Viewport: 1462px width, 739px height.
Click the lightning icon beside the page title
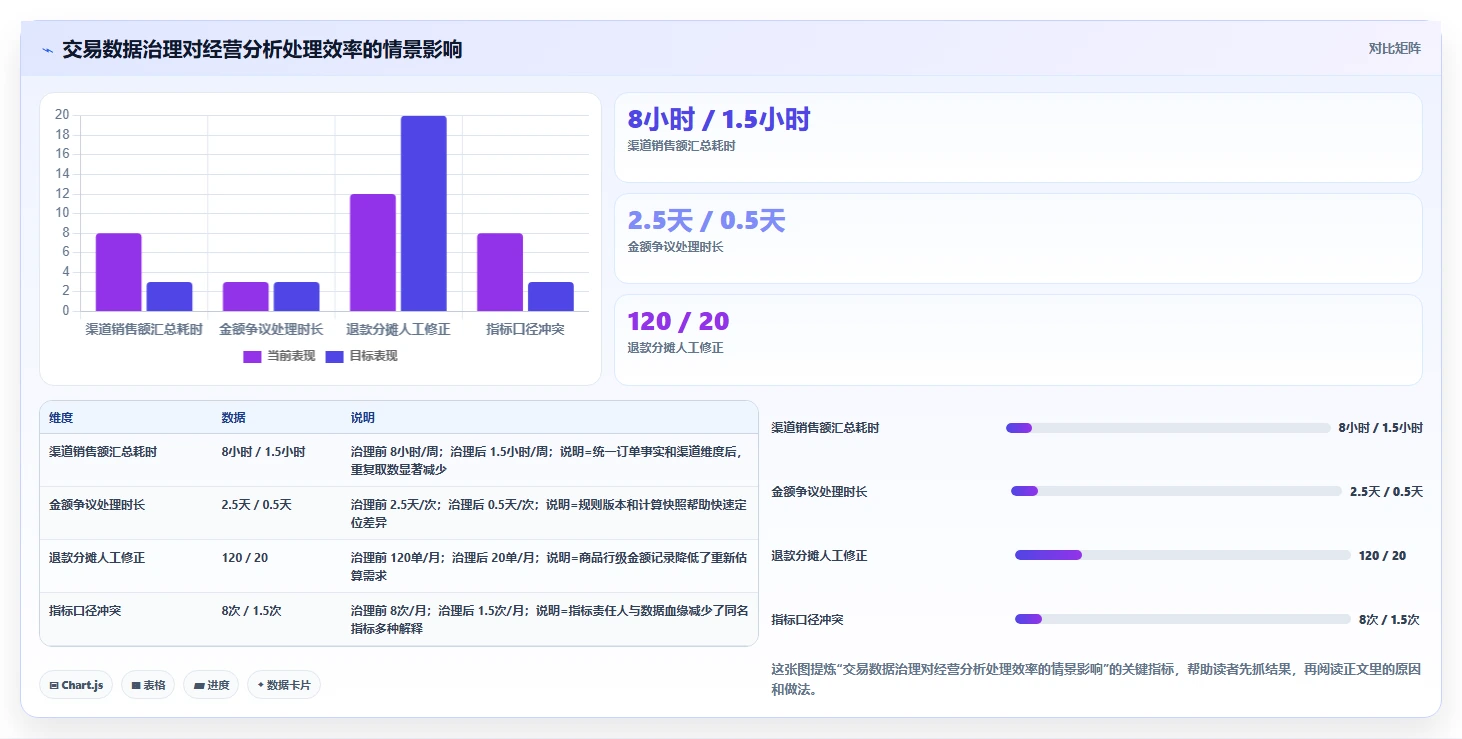click(47, 50)
